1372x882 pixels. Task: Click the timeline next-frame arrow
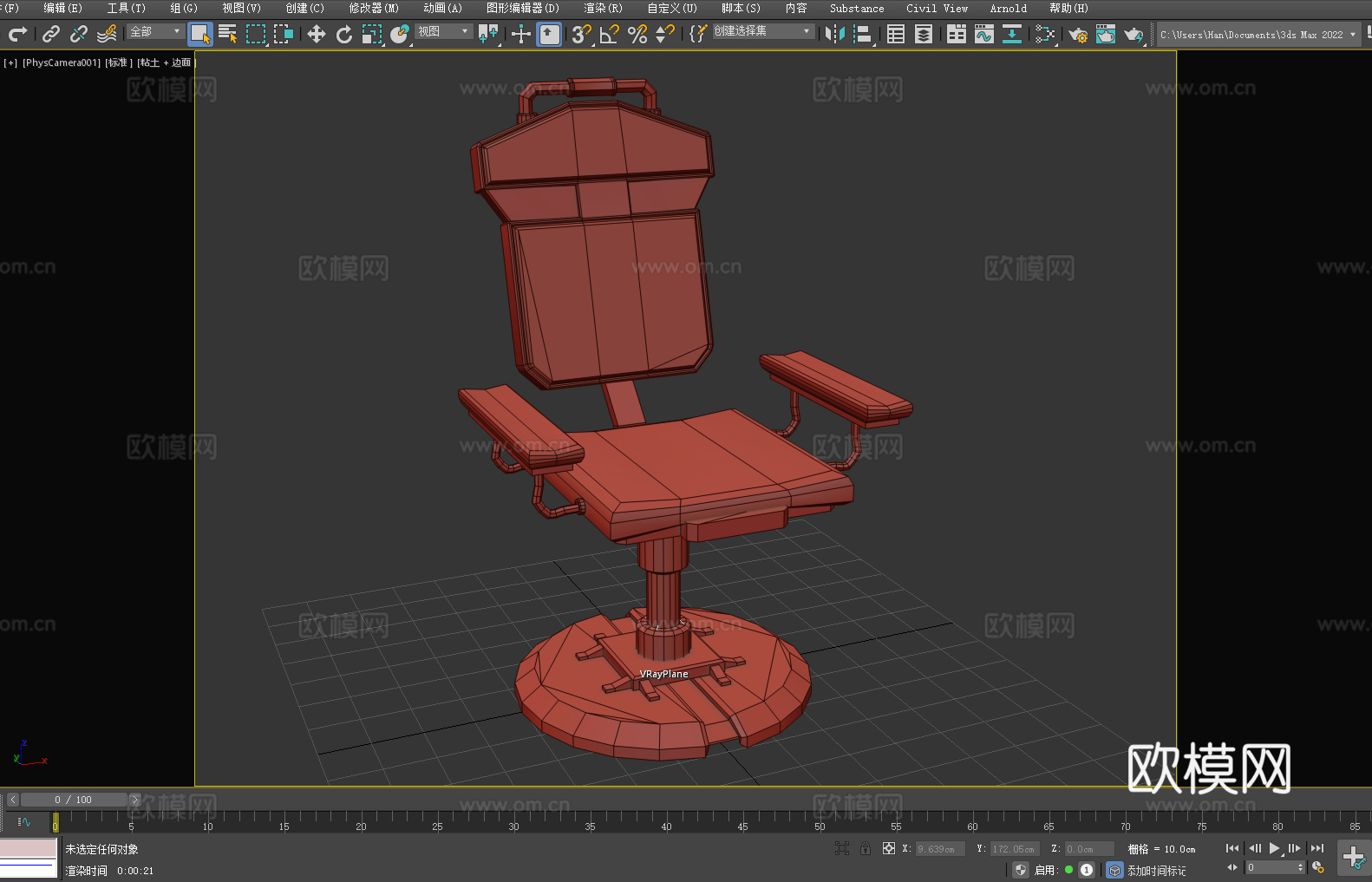click(134, 800)
